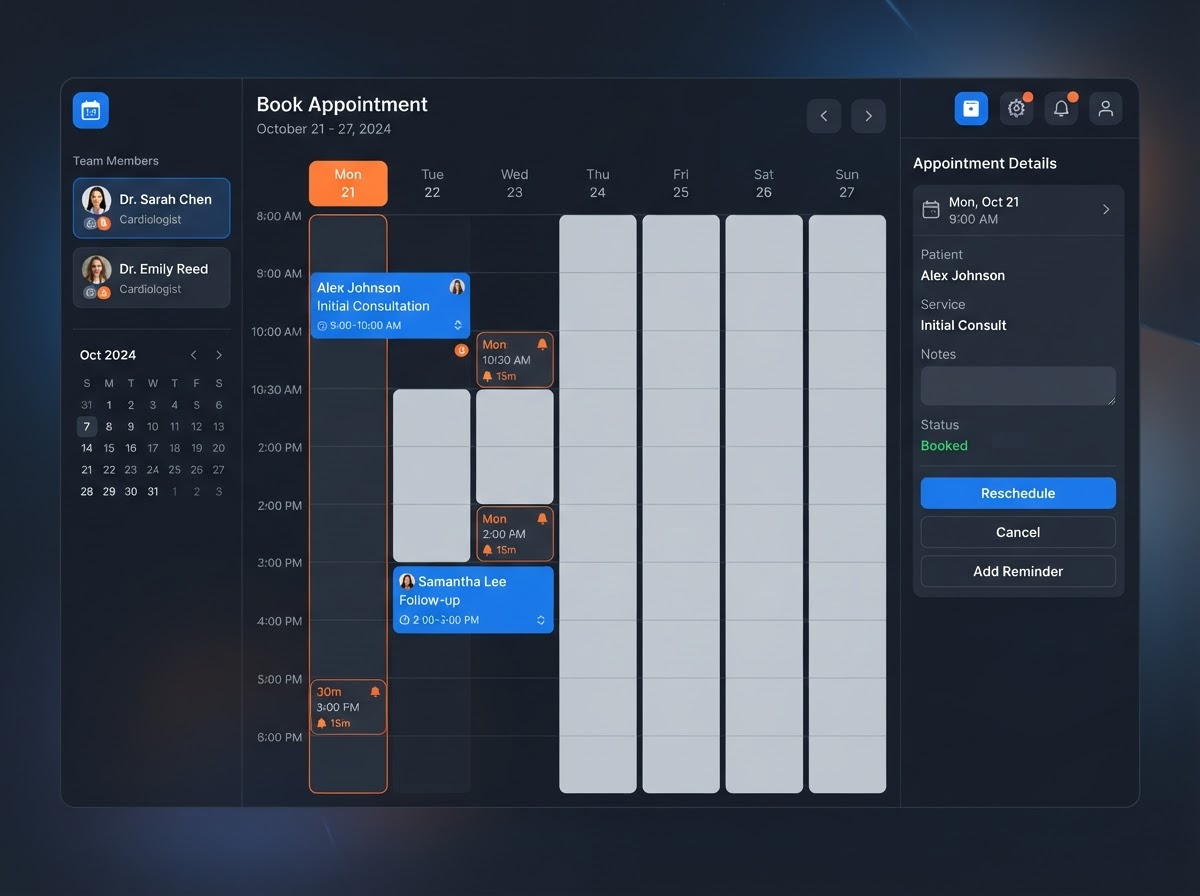Expand the Alex Johnson appointment time stepper
Image resolution: width=1200 pixels, height=896 pixels.
click(458, 325)
